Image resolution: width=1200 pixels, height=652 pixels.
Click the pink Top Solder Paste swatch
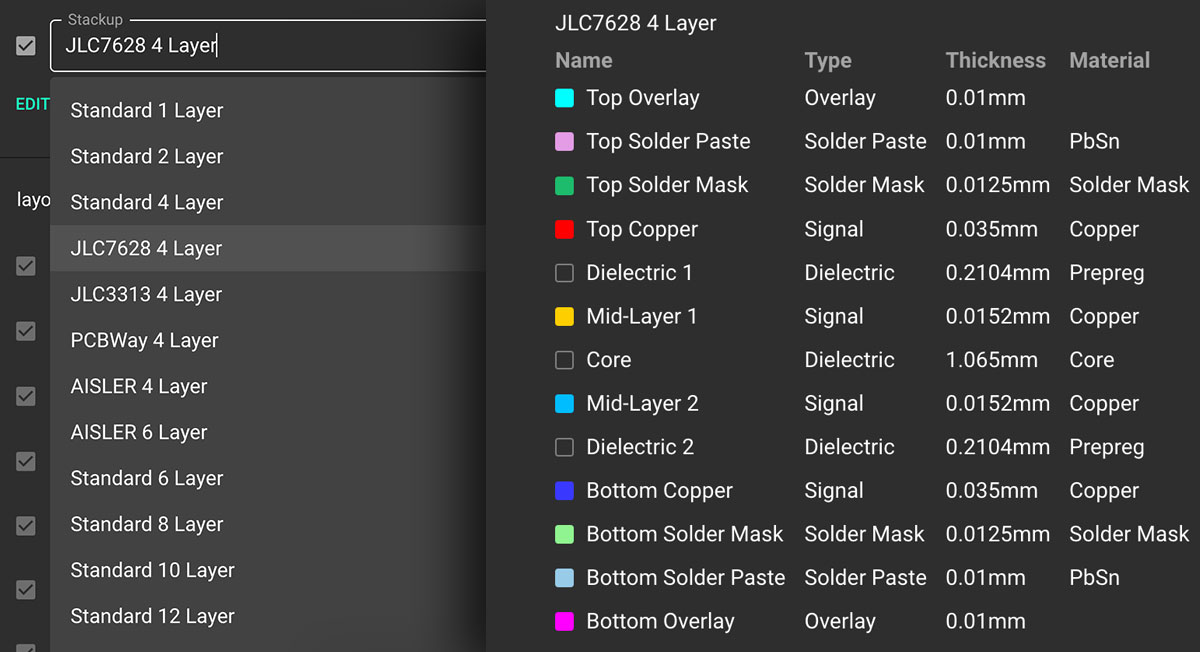(x=564, y=142)
